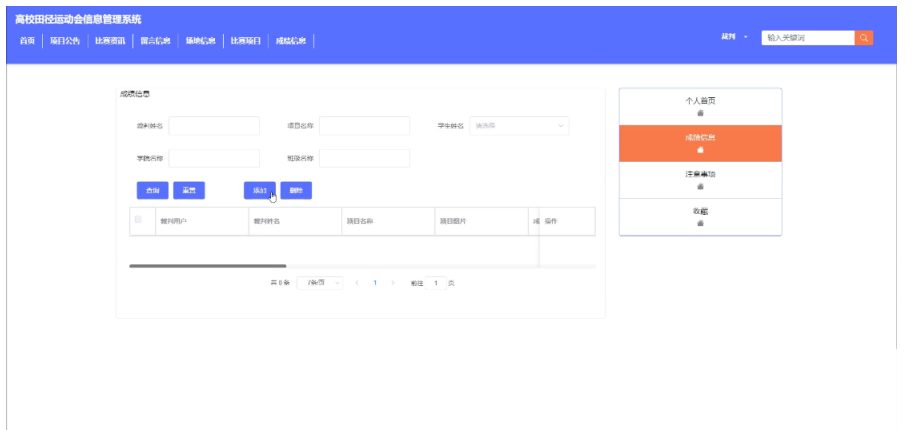
Task: Open 项目公告 in the top navigation
Action: [65, 41]
